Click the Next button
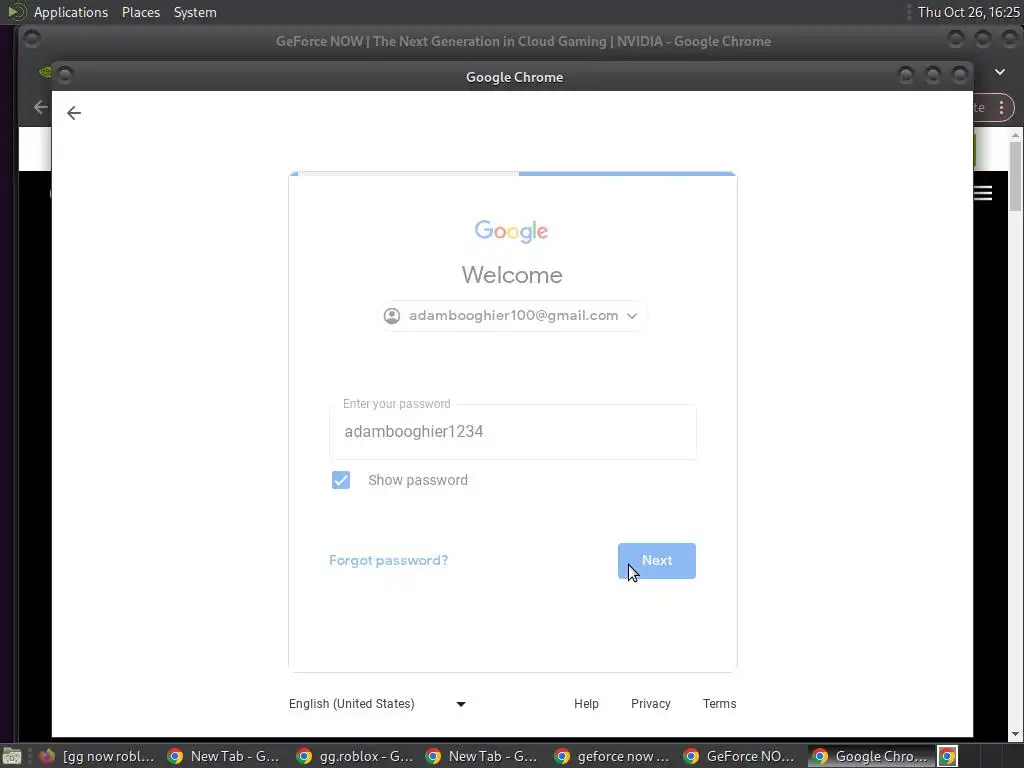 [x=656, y=560]
